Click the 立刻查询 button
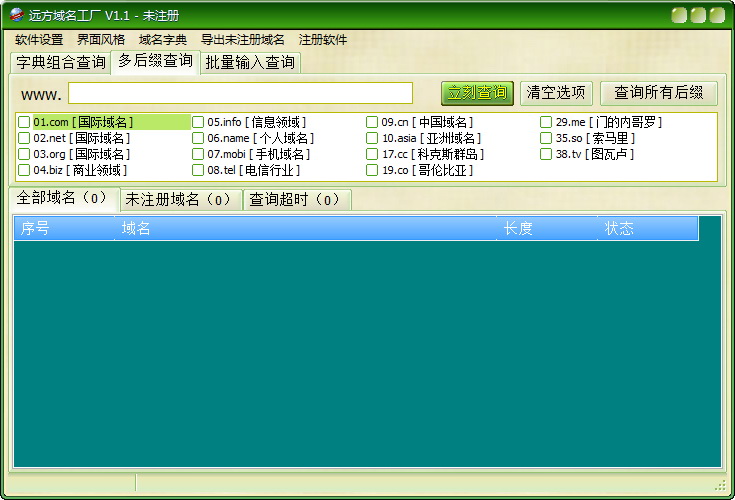The image size is (735, 500). click(x=477, y=93)
